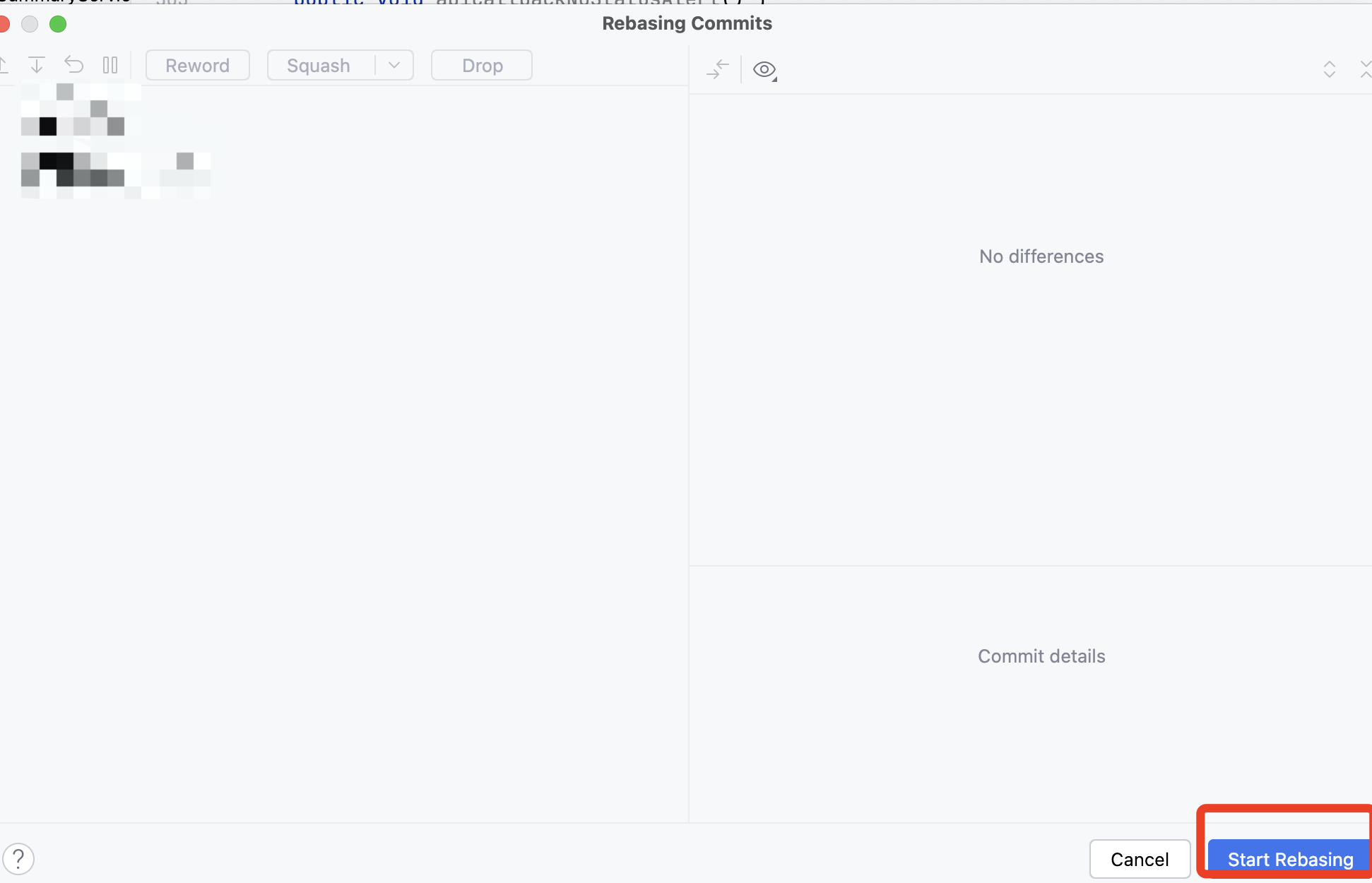Click the collapse icon at far right

click(x=1366, y=69)
